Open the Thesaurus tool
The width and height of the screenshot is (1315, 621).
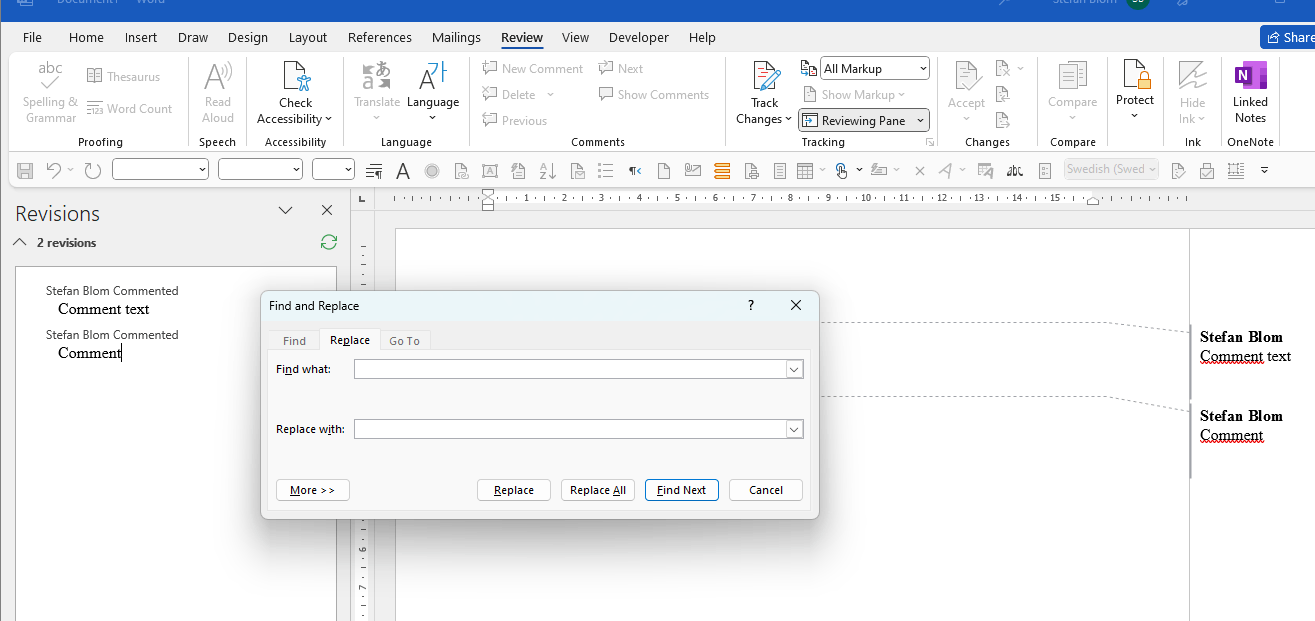pos(123,77)
